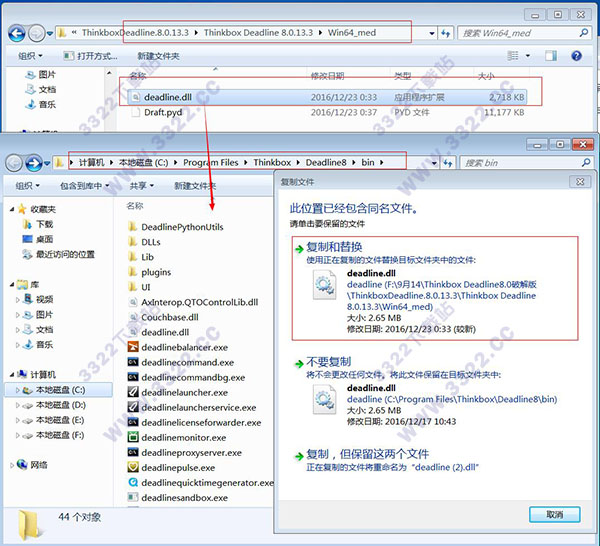Select the deadlinepulse.exe file icon

132,467
